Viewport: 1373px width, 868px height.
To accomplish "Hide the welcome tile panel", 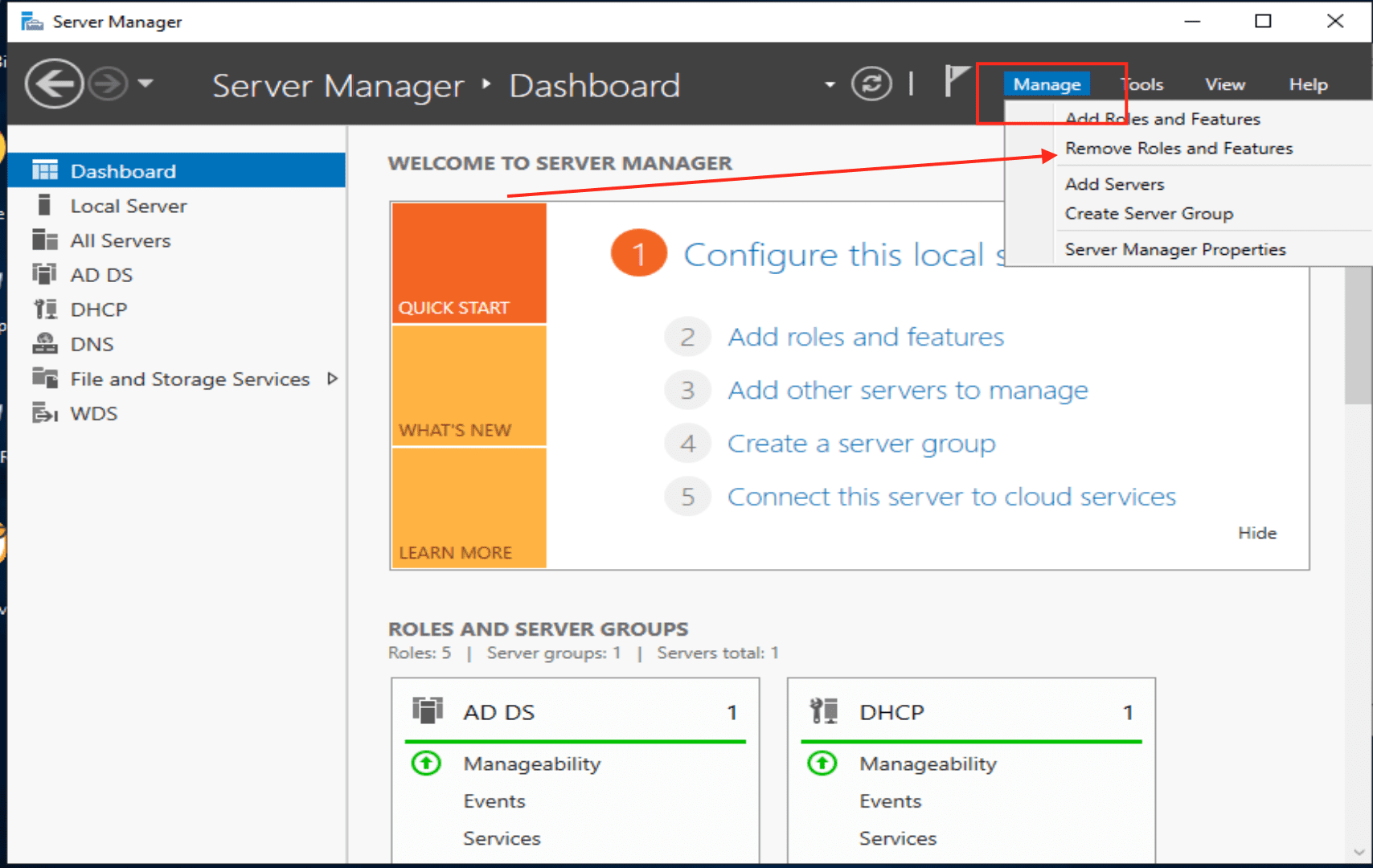I will click(x=1256, y=533).
